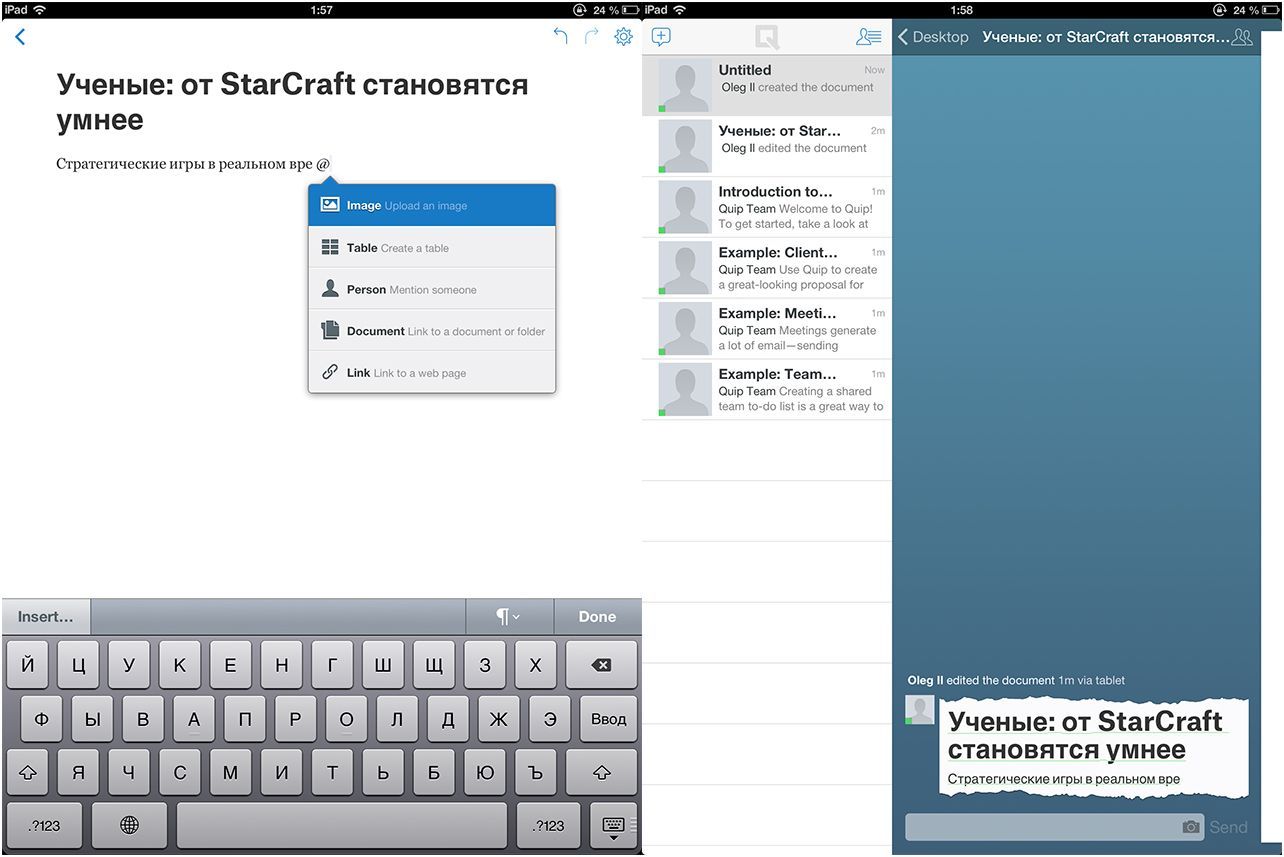This screenshot has width=1284, height=857.
Task: Toggle the shift key on the keyboard
Action: 27,771
